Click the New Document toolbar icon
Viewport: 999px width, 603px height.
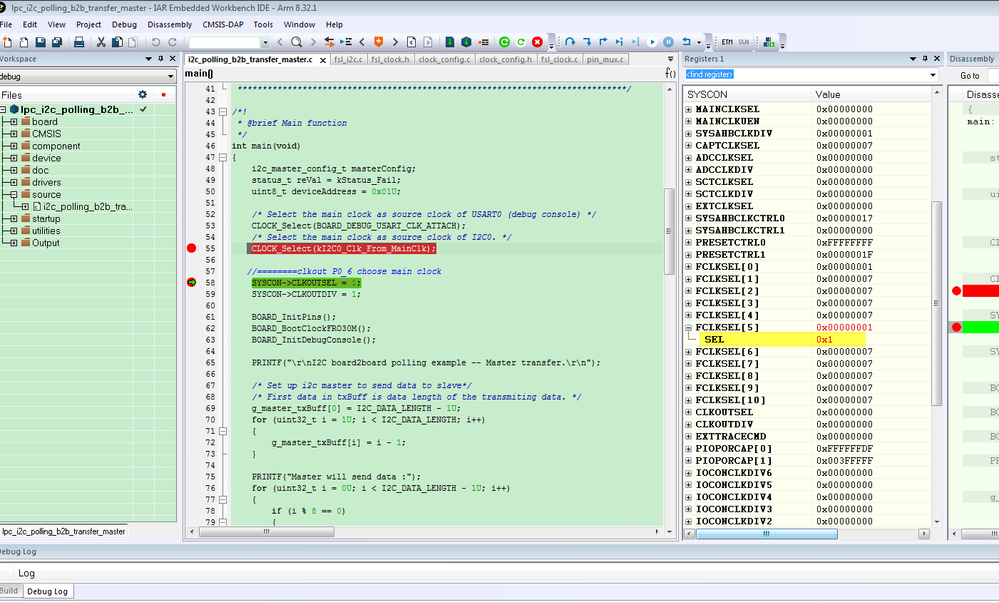point(8,42)
